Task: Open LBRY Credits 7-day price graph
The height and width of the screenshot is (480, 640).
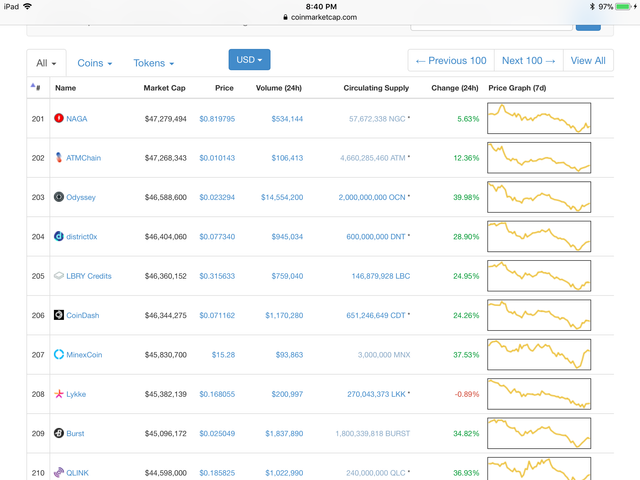Action: pos(539,276)
